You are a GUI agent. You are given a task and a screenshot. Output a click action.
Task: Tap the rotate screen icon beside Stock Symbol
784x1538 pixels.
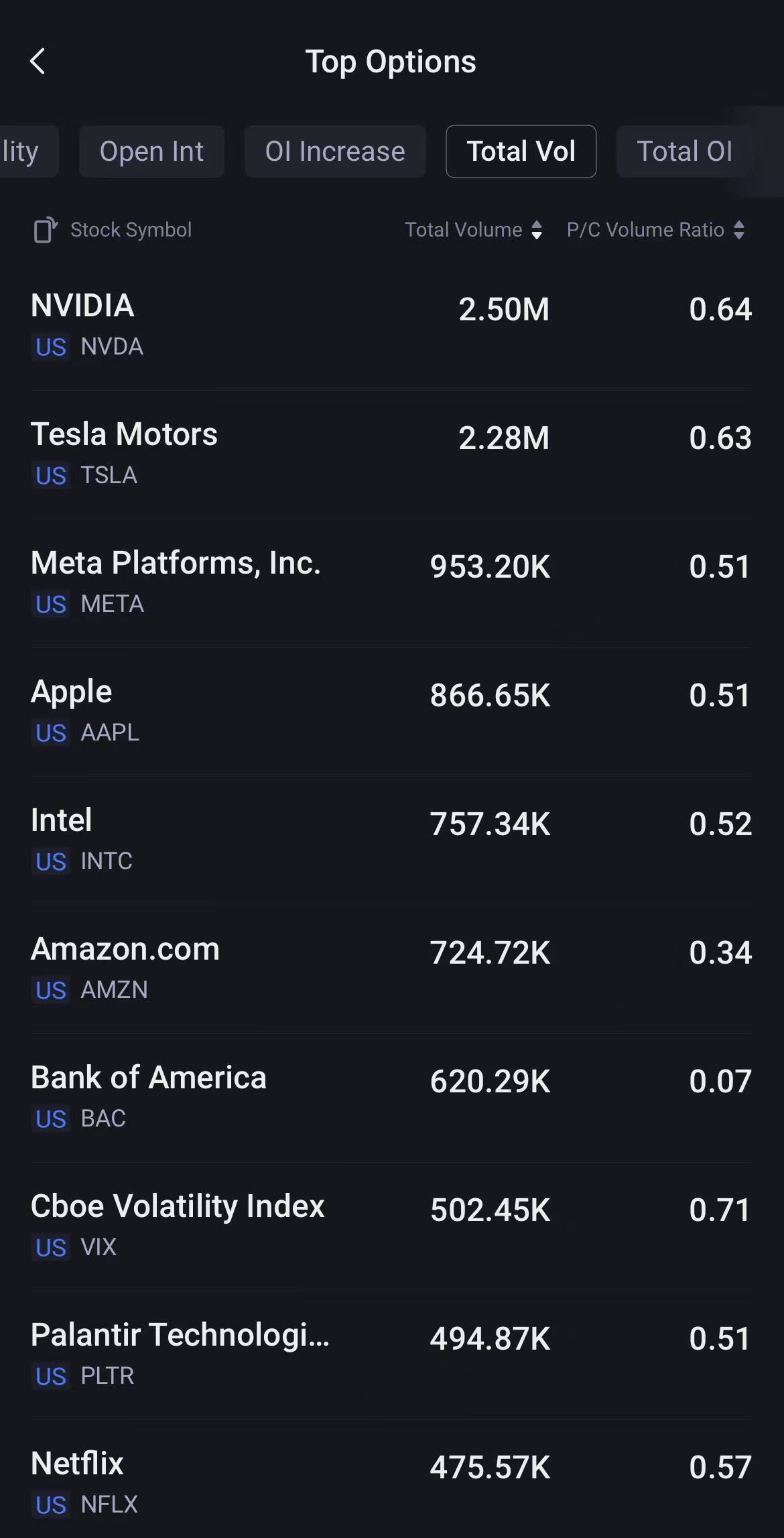click(x=46, y=230)
